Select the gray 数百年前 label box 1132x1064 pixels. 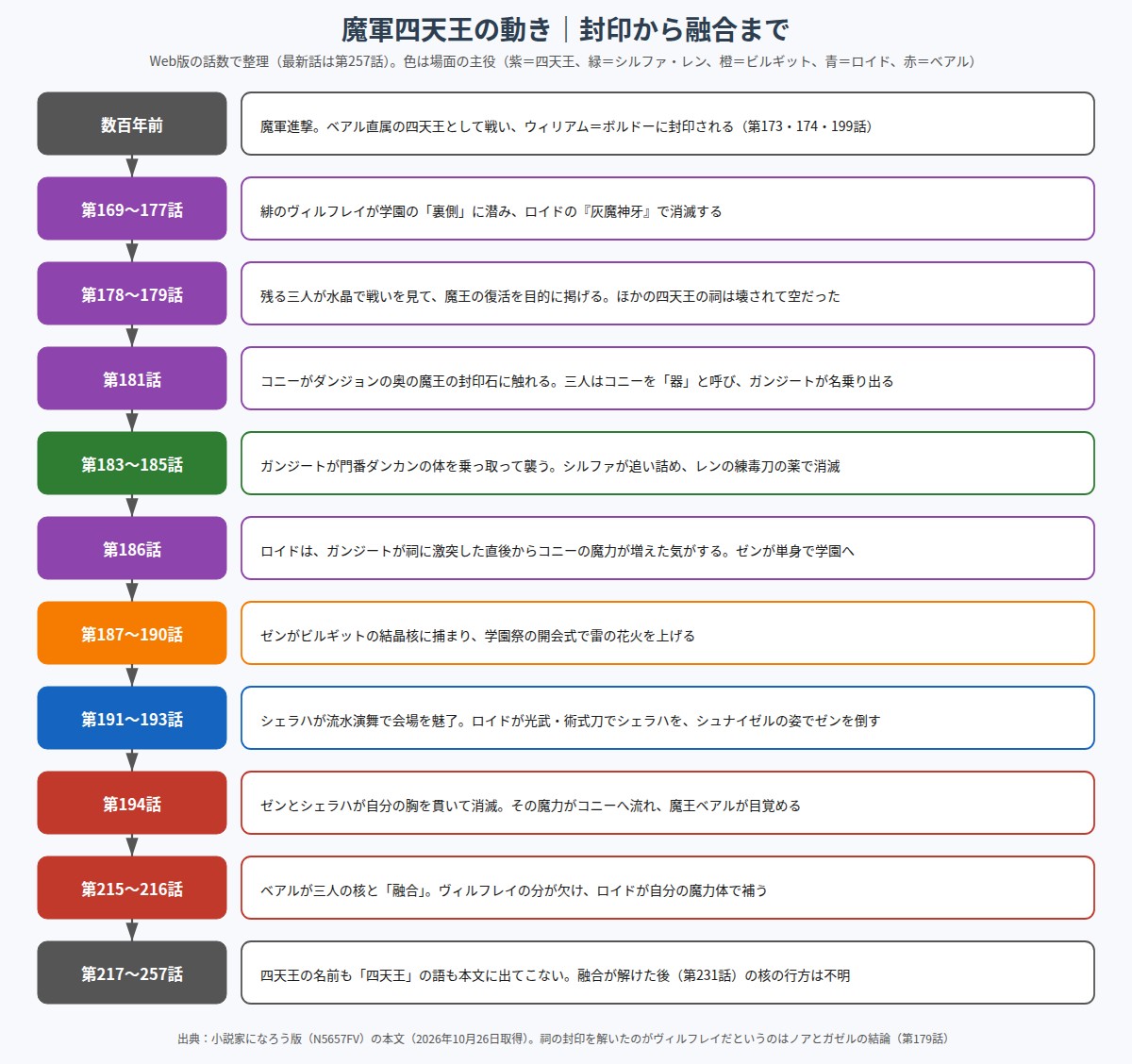point(132,124)
